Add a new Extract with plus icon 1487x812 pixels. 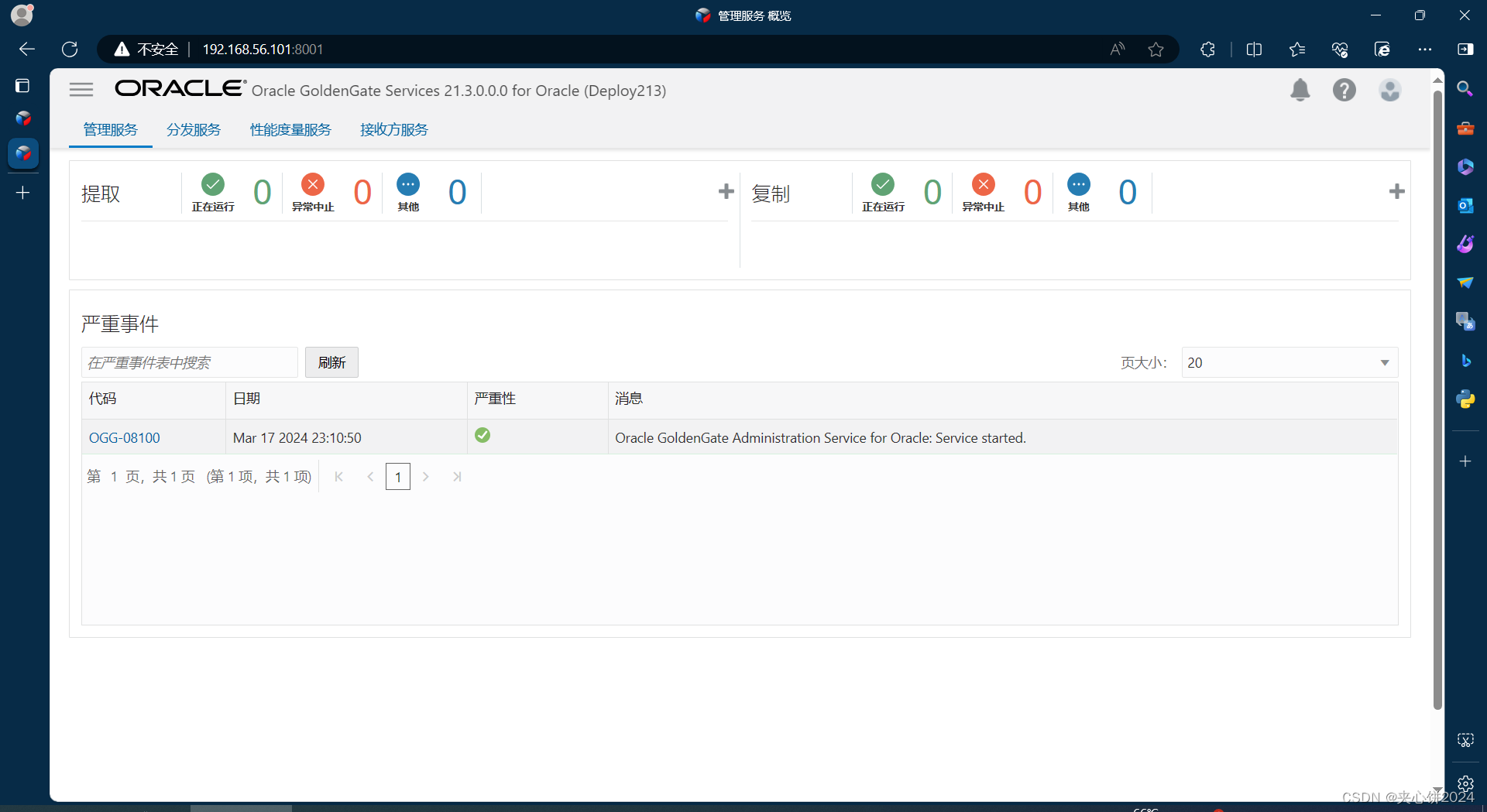[x=726, y=191]
